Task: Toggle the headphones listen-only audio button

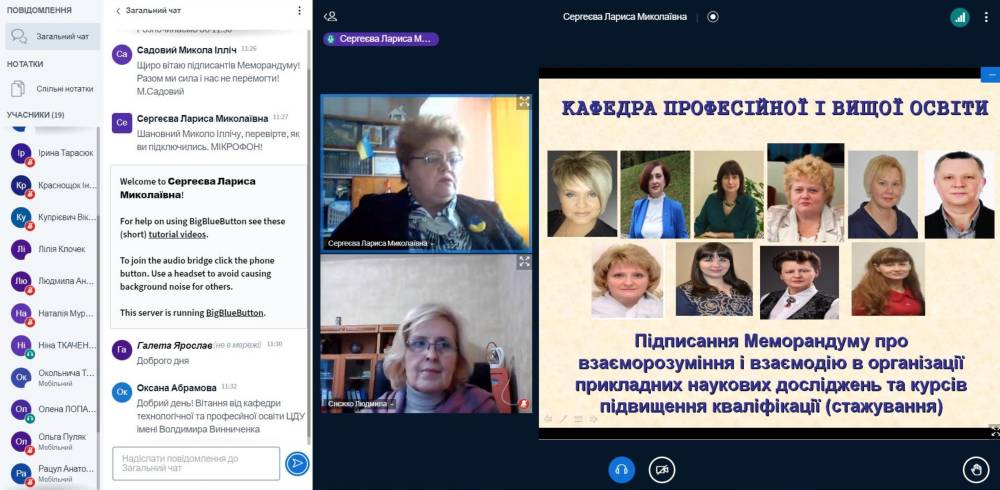Action: tap(621, 469)
